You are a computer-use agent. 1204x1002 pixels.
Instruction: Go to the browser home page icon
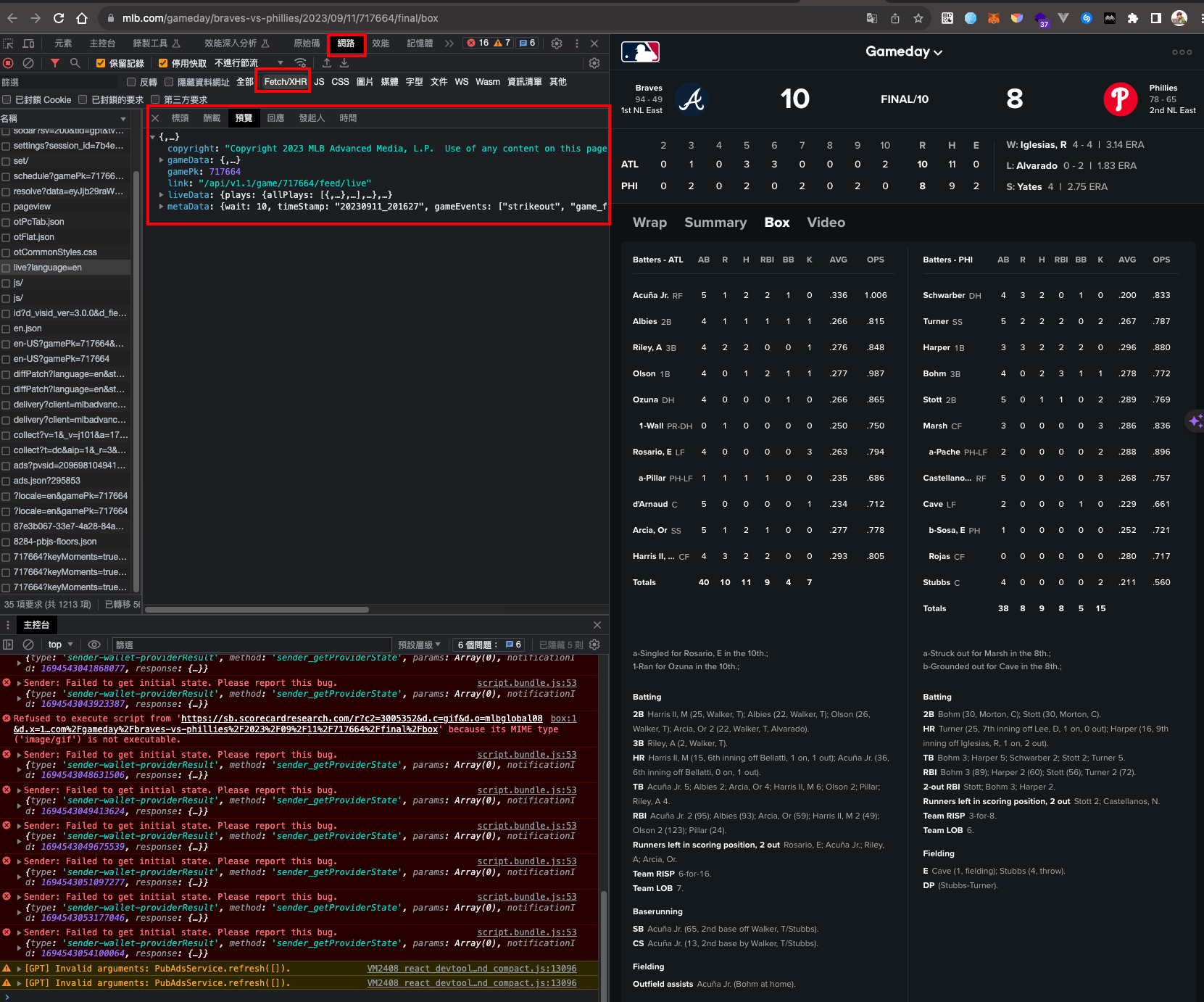[82, 18]
